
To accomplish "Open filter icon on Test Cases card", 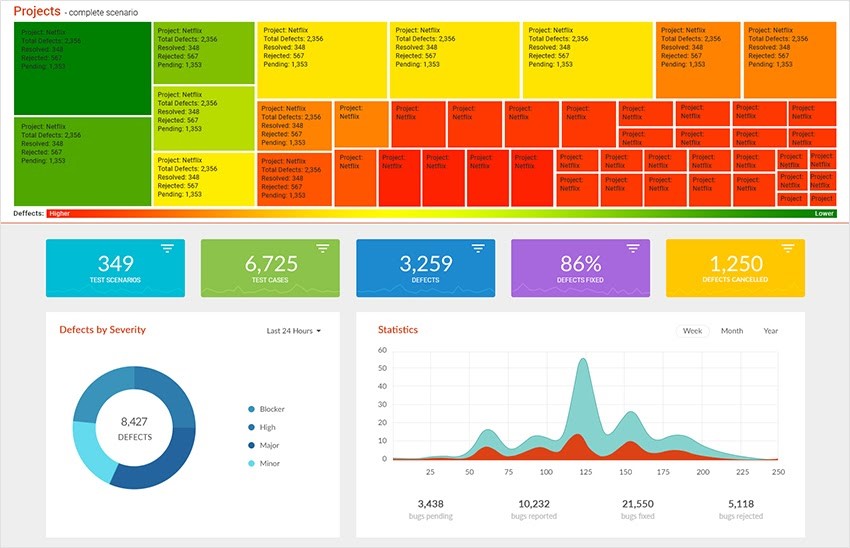I will [323, 248].
